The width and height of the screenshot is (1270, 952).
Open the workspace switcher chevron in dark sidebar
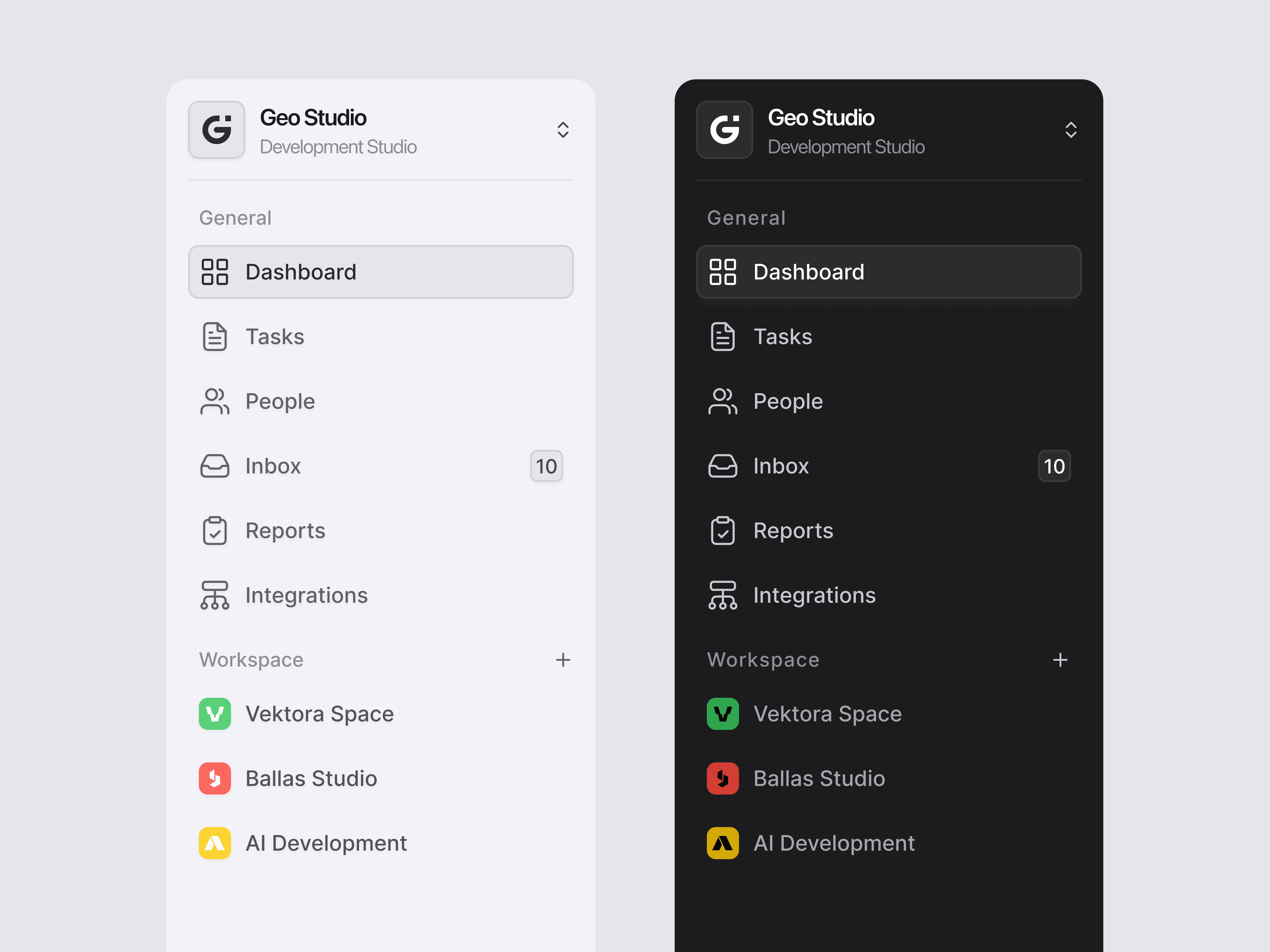(1071, 130)
